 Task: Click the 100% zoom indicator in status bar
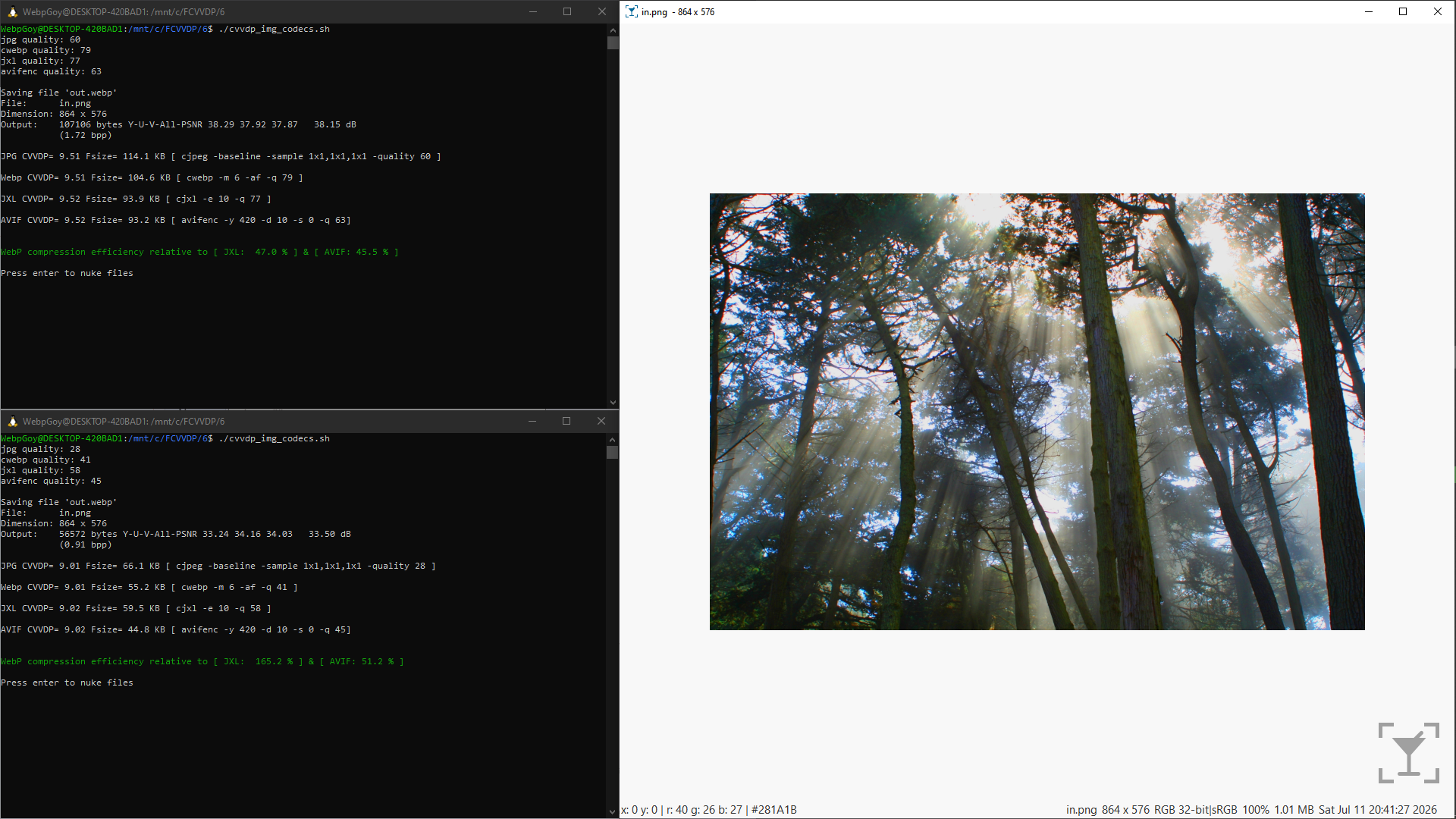(x=1256, y=810)
